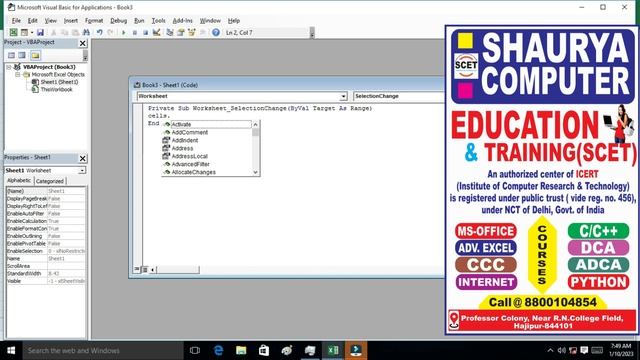Screen dimensions: 640x360
Task: Open the Tools menu
Action: pos(158,20)
